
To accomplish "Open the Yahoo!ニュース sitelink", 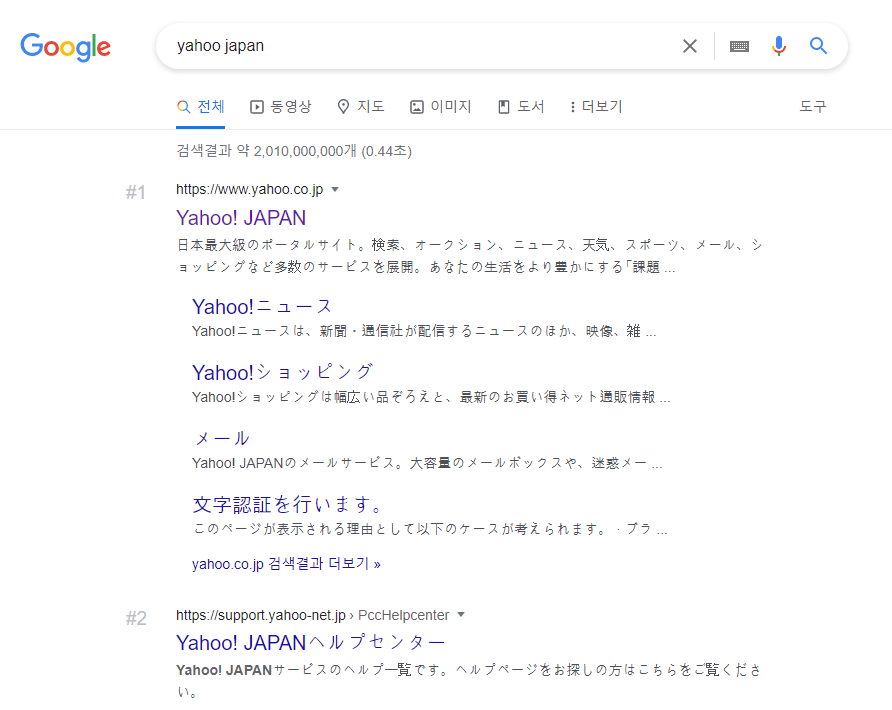I will [262, 307].
